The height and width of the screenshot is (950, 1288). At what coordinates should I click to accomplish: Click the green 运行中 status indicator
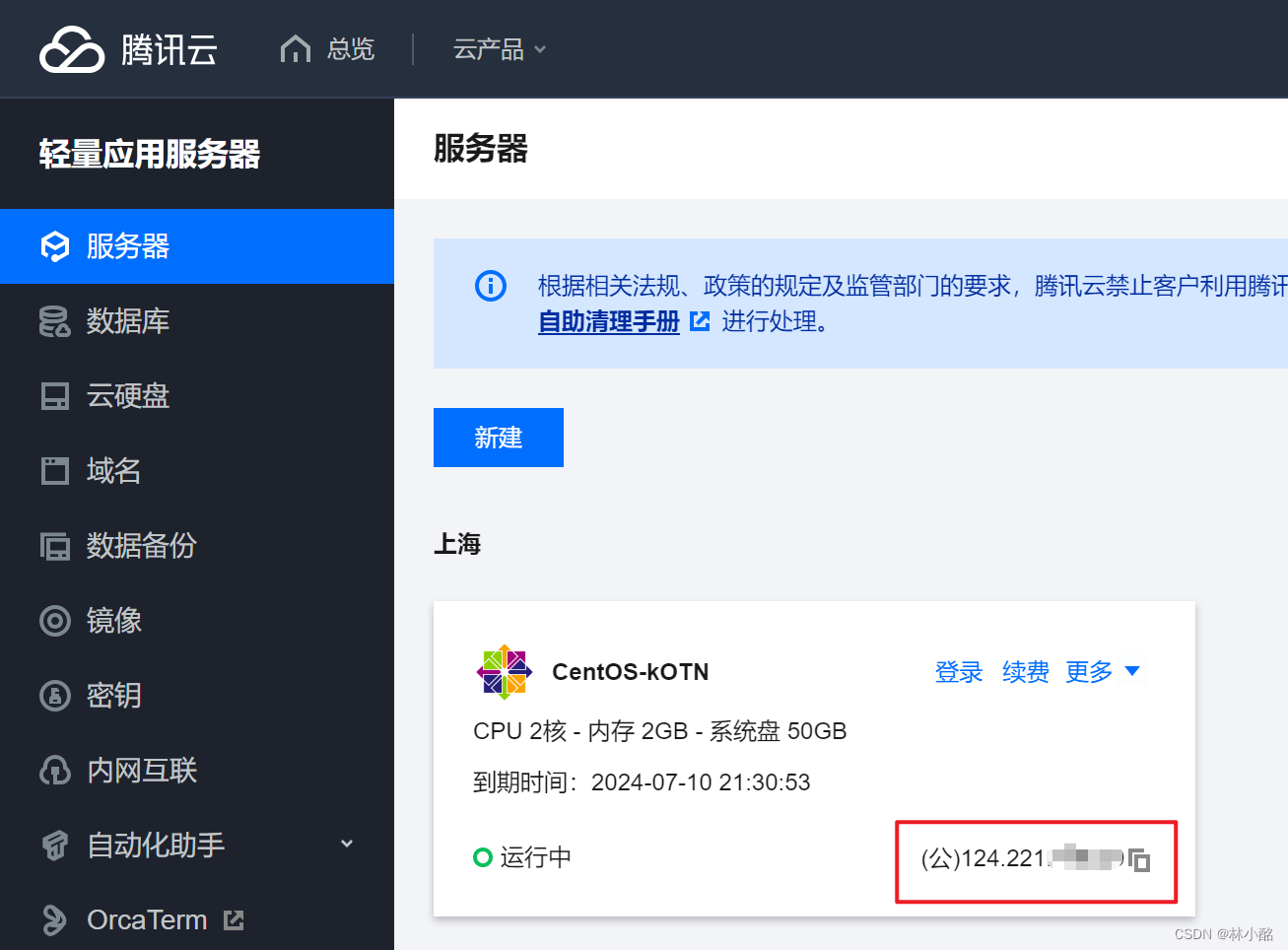pos(483,857)
